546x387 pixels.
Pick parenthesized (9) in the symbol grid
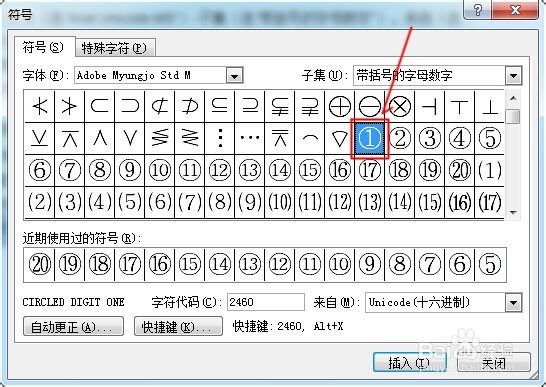coord(249,202)
